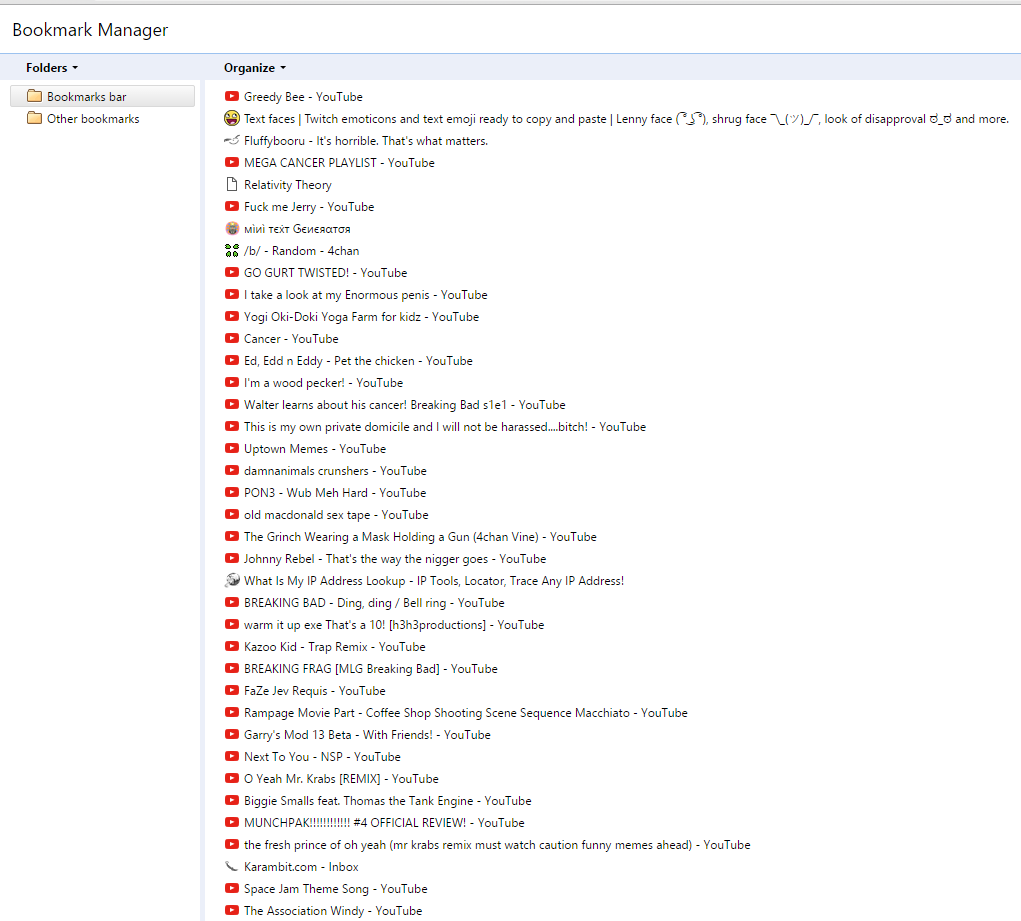This screenshot has height=921, width=1021.
Task: Open the Organize dropdown menu
Action: pyautogui.click(x=255, y=68)
